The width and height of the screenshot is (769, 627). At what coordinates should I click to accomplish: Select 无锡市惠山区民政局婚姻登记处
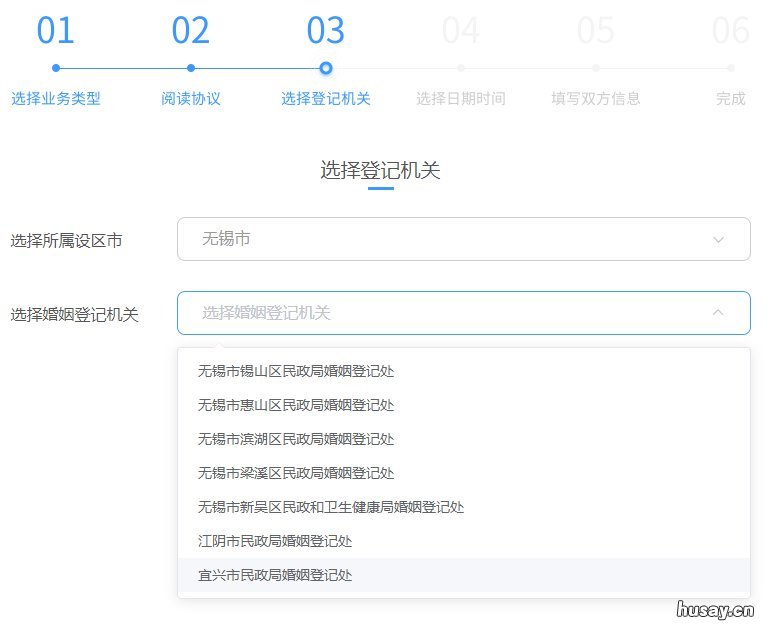point(463,405)
